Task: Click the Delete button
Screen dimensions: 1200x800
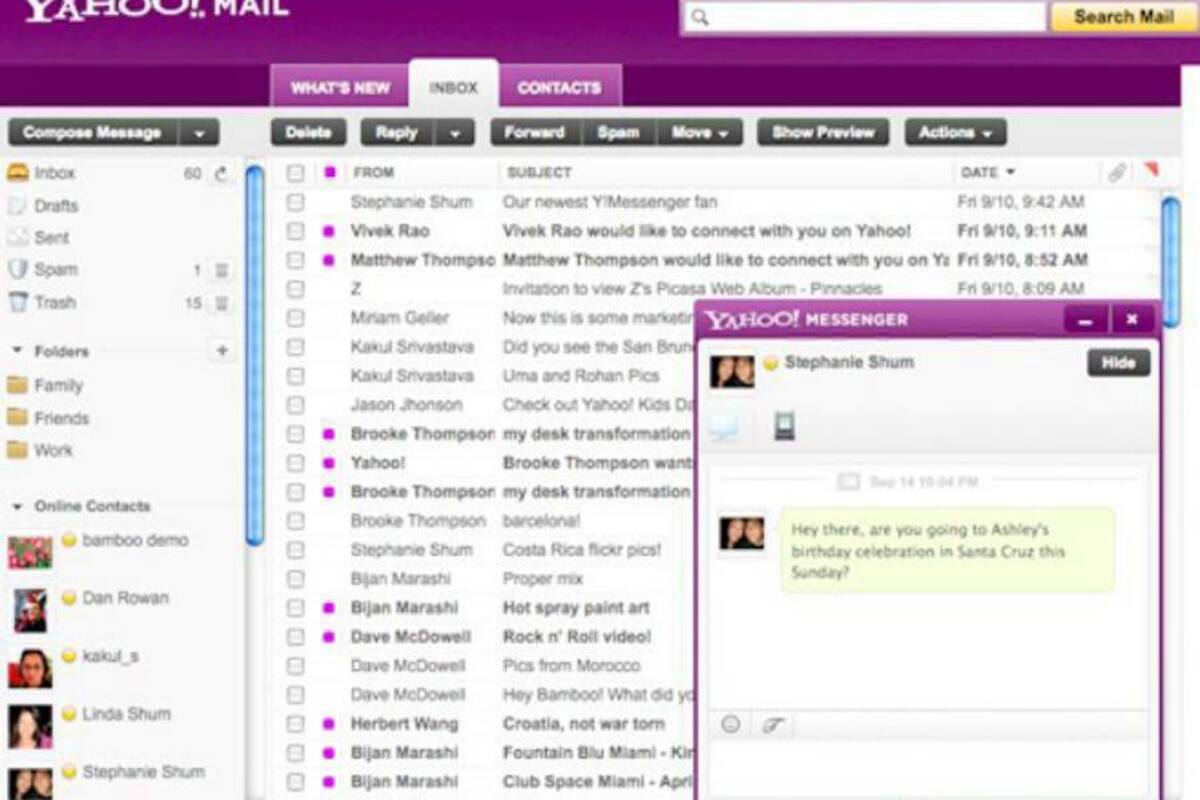Action: 308,132
